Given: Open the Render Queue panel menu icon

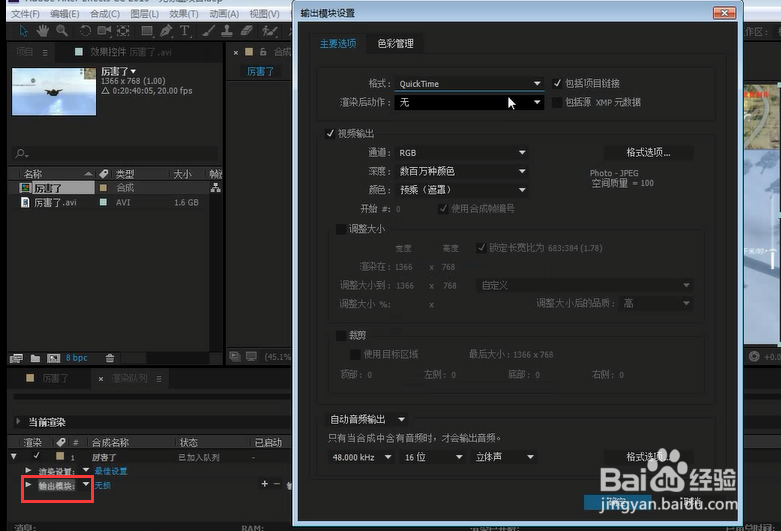Looking at the screenshot, I should click(159, 379).
